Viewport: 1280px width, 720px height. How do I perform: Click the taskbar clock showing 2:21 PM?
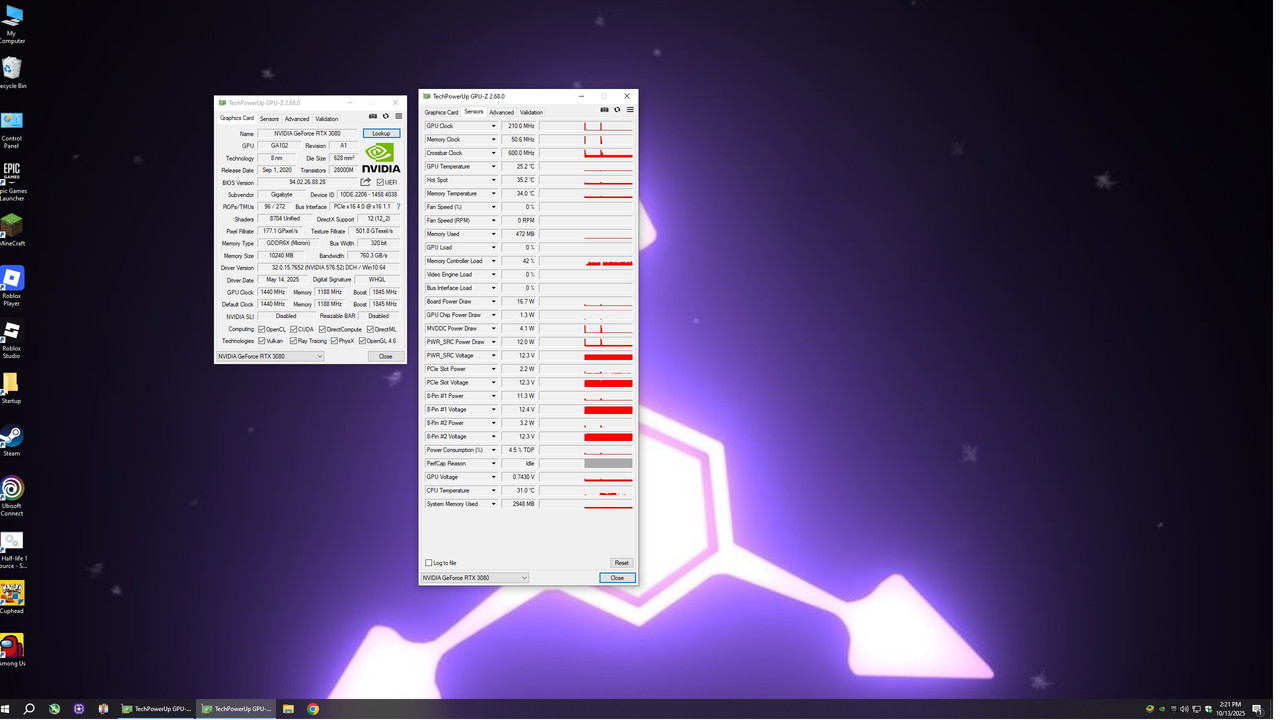coord(1231,709)
